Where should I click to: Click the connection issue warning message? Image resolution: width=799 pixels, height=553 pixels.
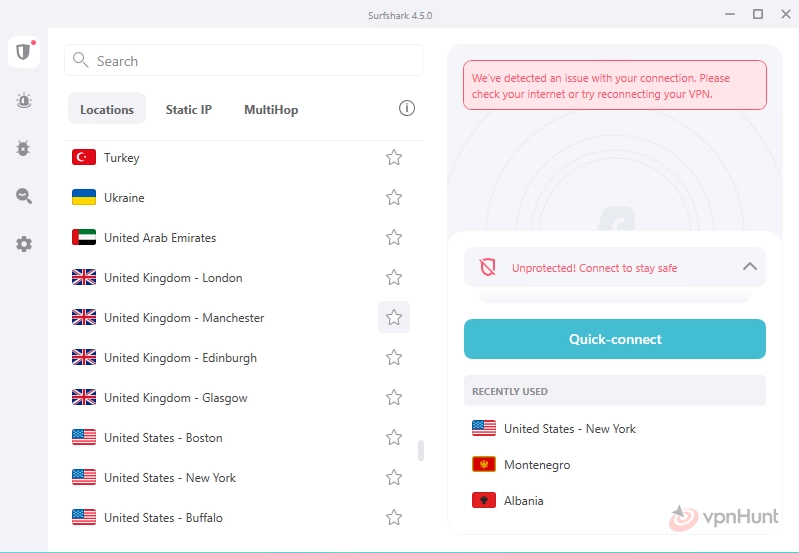click(615, 85)
